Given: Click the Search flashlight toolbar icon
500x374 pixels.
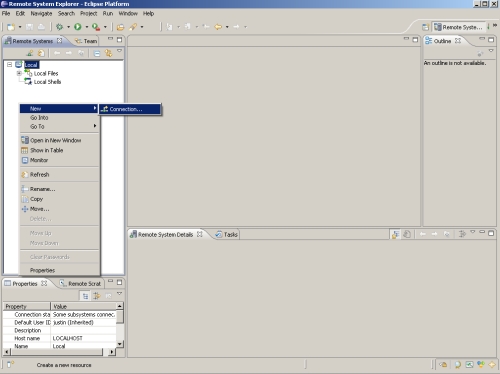Looking at the screenshot, I should [x=133, y=27].
